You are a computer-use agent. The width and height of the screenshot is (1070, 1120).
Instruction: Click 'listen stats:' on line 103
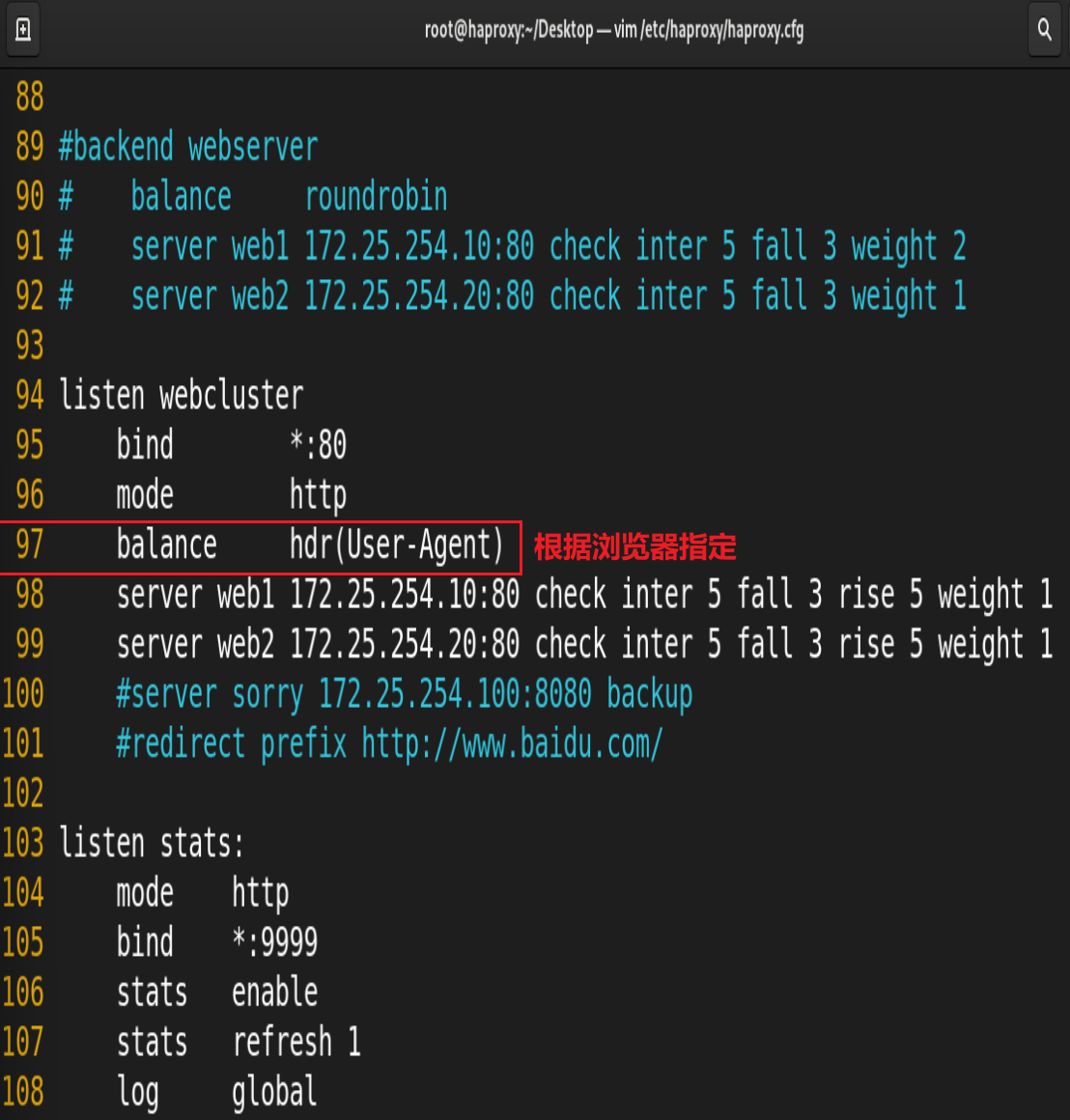(153, 843)
